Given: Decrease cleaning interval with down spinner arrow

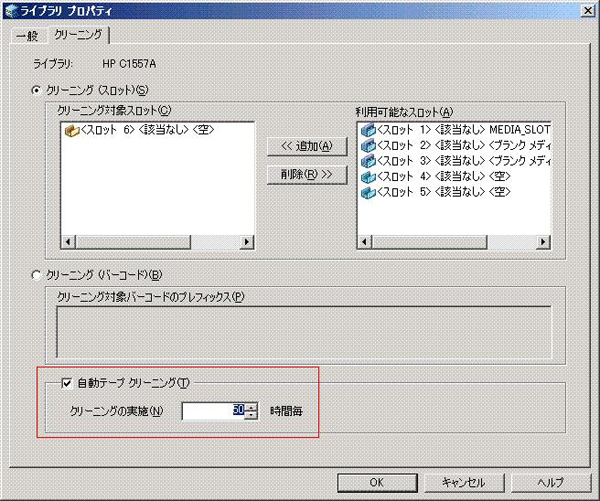Looking at the screenshot, I should (x=252, y=415).
